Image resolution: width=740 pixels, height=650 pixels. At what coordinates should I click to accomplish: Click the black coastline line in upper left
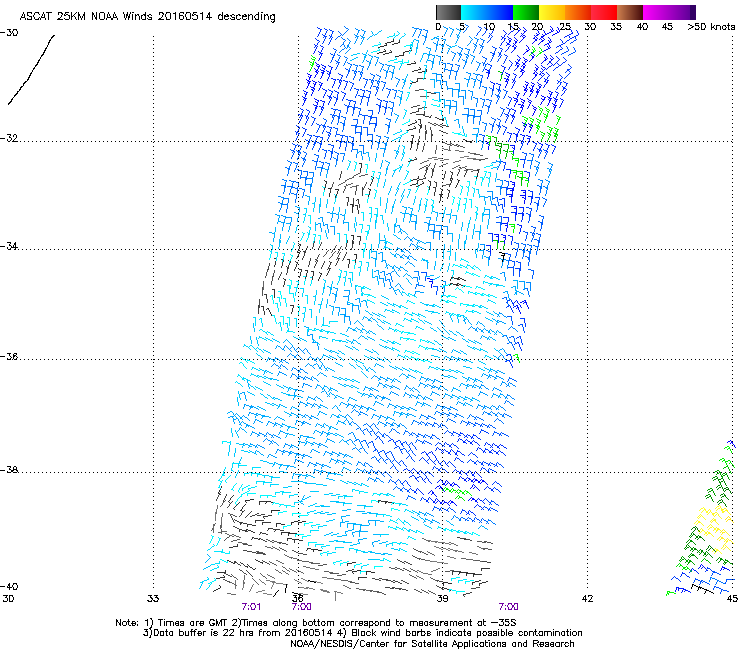coord(31,69)
